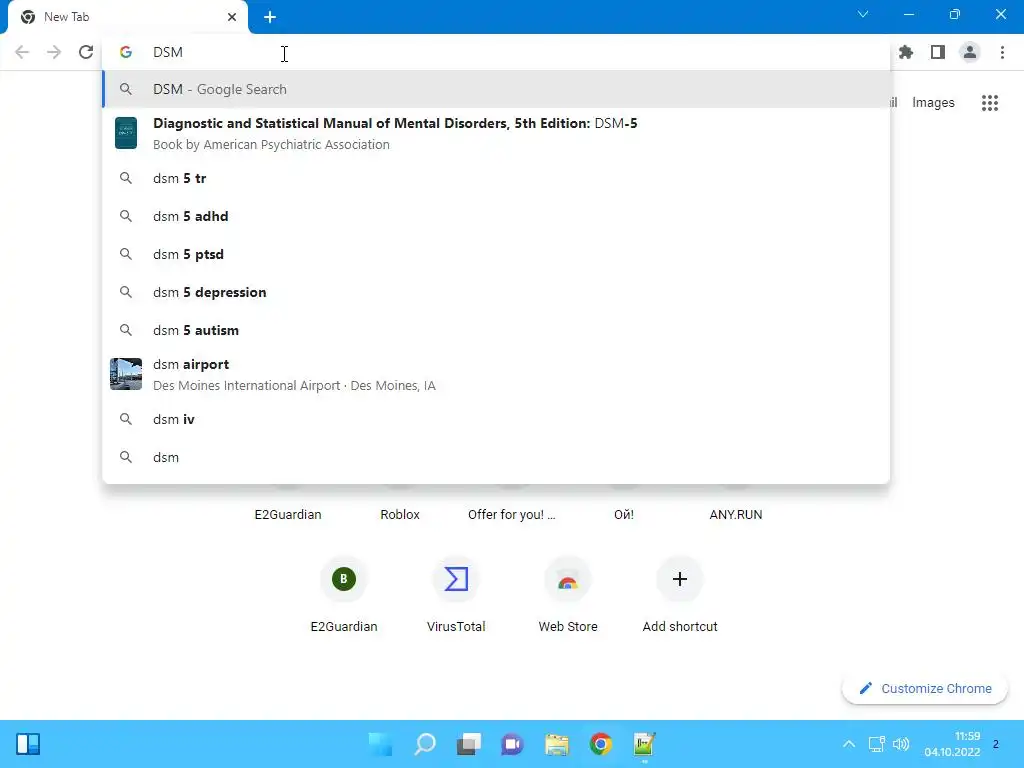Open the VirusTotal shortcut

456,594
